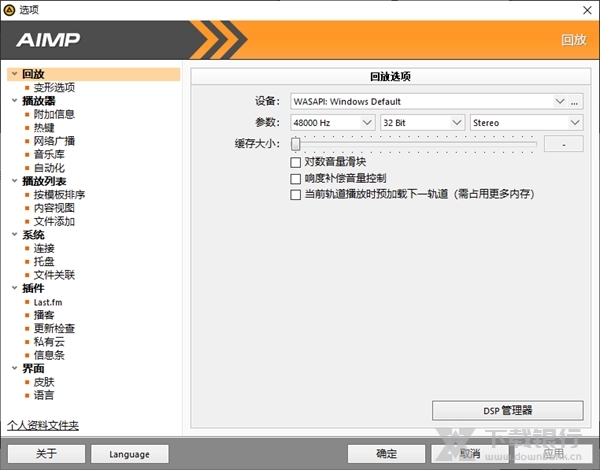Viewport: 600px width, 470px height.
Task: Open 托盘 settings page
Action: click(44, 262)
